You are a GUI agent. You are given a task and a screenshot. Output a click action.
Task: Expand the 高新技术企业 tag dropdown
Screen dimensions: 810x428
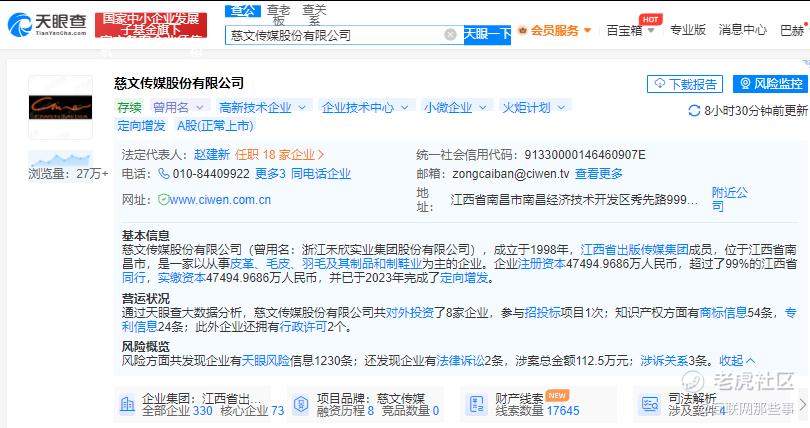coord(262,107)
